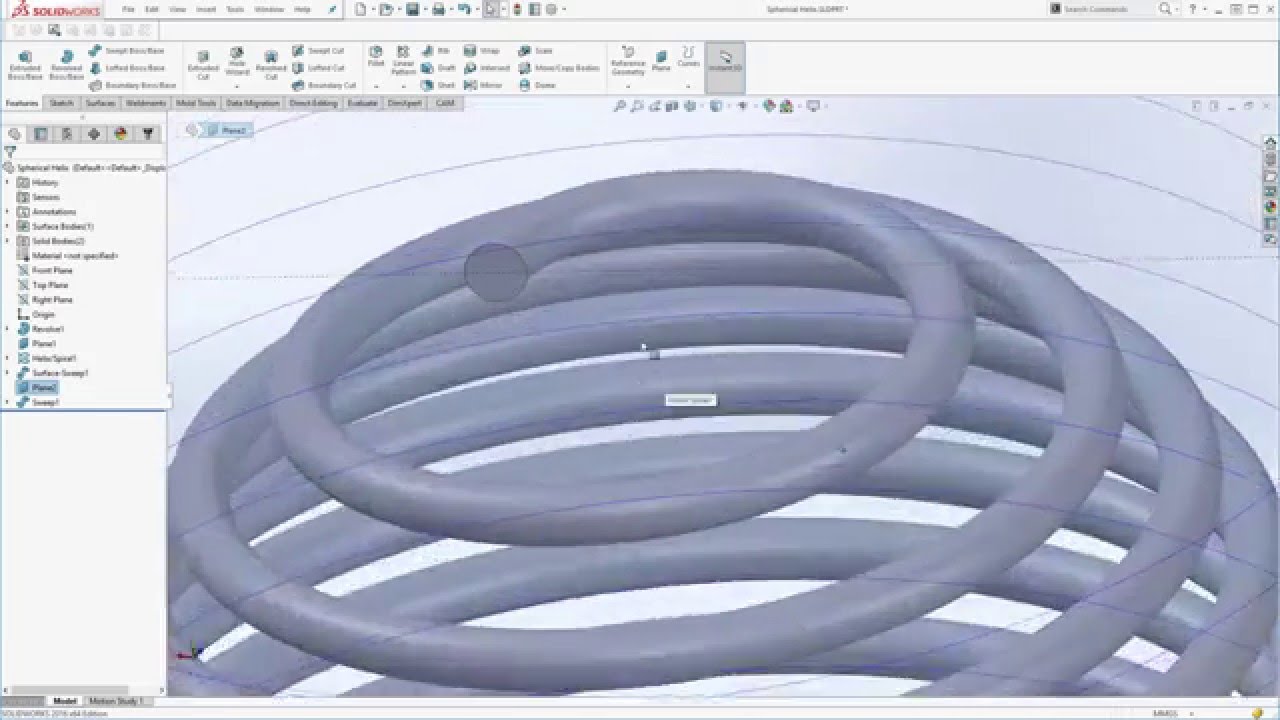Switch to the Sketch tab
The height and width of the screenshot is (720, 1280).
tap(61, 103)
